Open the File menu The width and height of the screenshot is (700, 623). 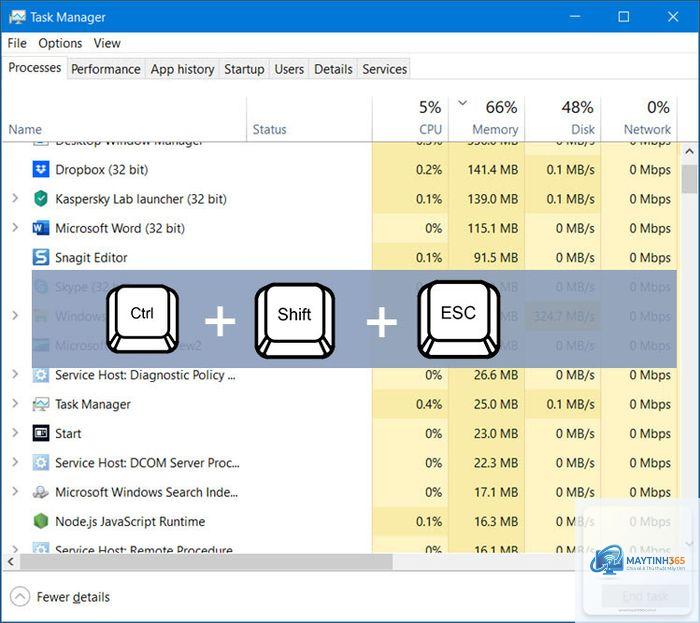(x=17, y=43)
